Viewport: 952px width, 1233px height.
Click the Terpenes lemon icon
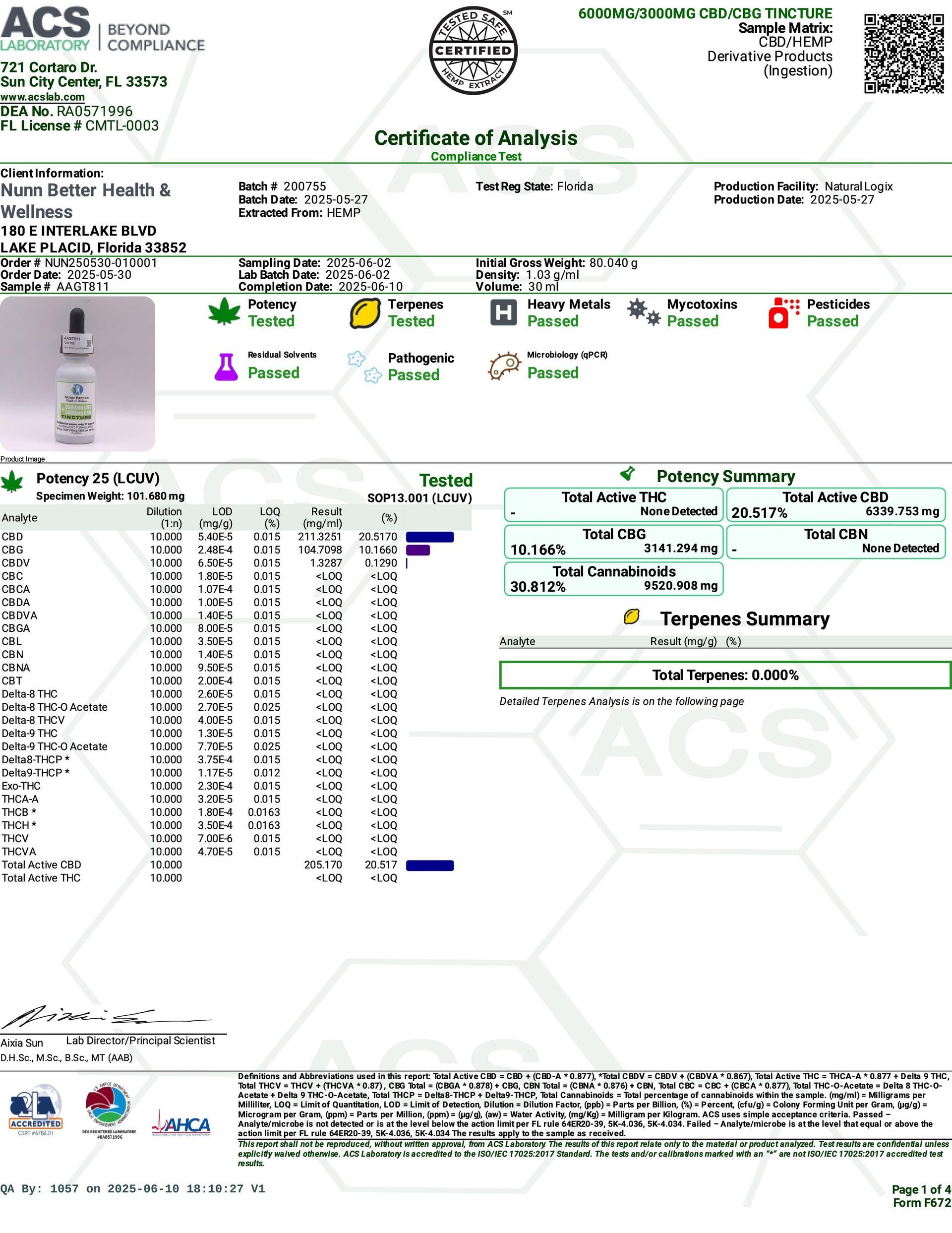364,313
